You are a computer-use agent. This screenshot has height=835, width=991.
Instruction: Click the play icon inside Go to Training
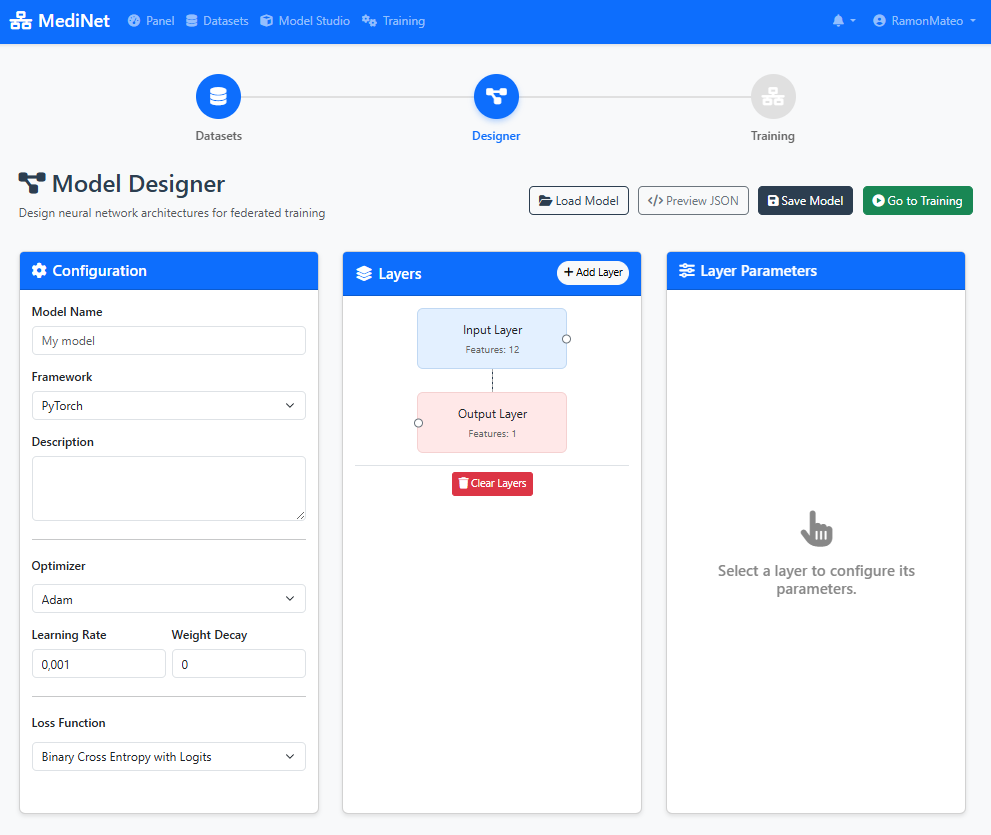pos(877,200)
